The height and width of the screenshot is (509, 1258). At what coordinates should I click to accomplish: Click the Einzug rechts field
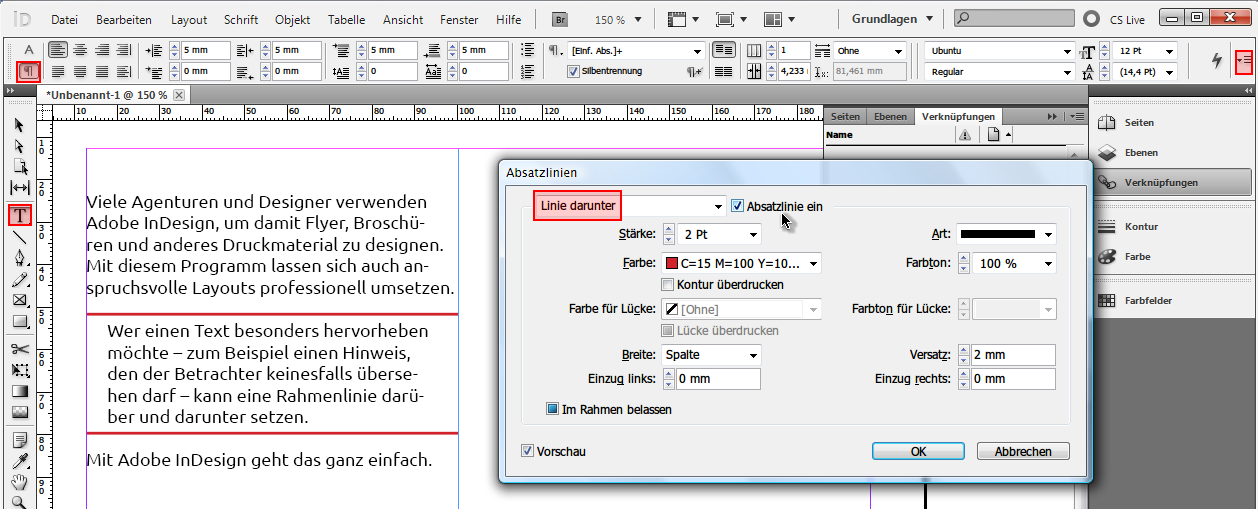tap(1013, 379)
